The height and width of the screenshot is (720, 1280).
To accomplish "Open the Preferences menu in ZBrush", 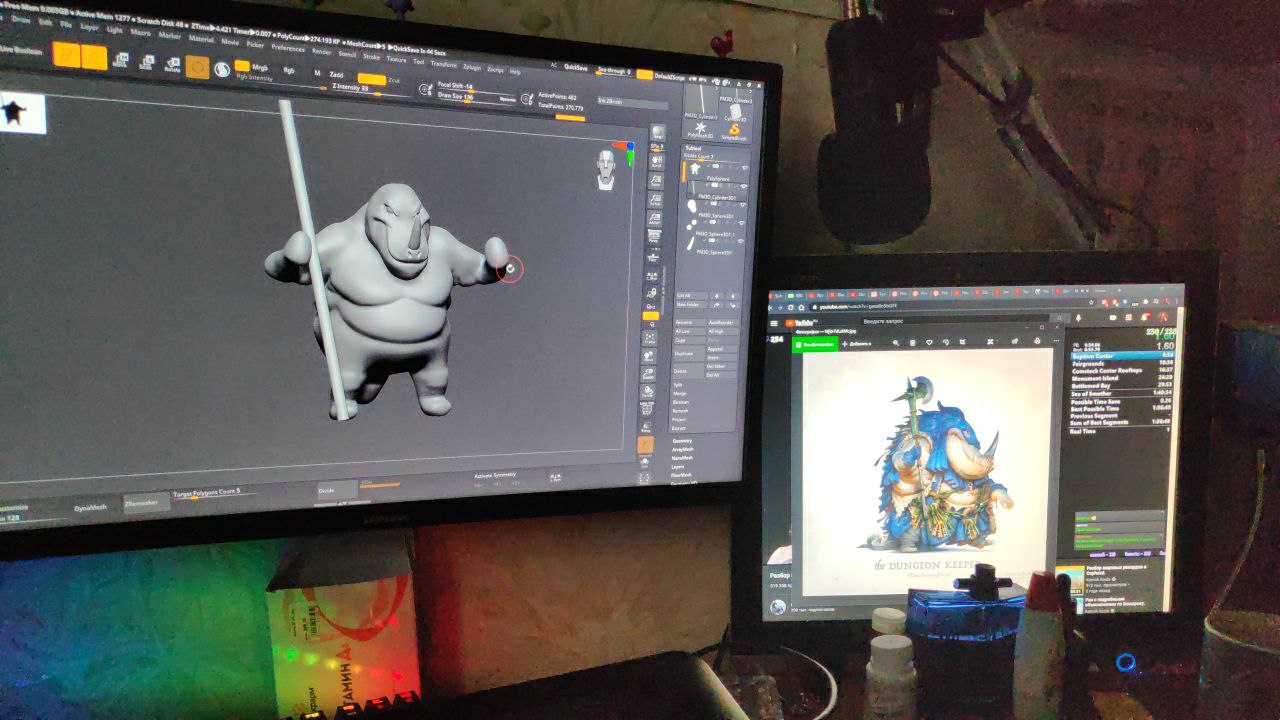I will tap(288, 48).
